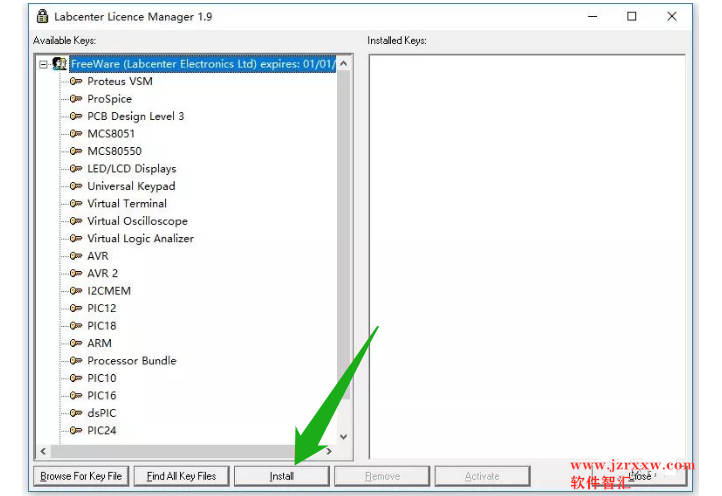Viewport: 722px width, 496px height.
Task: Click the key icon beside ARM
Action: tap(76, 344)
